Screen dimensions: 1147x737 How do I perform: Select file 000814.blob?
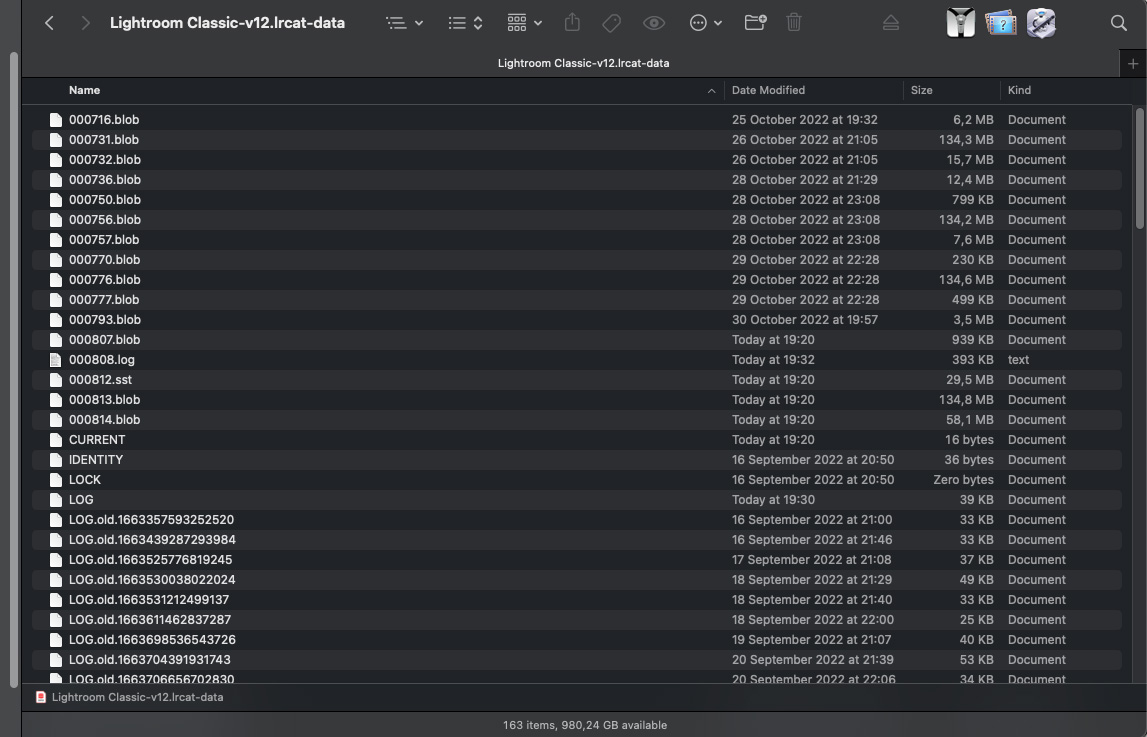(577, 420)
